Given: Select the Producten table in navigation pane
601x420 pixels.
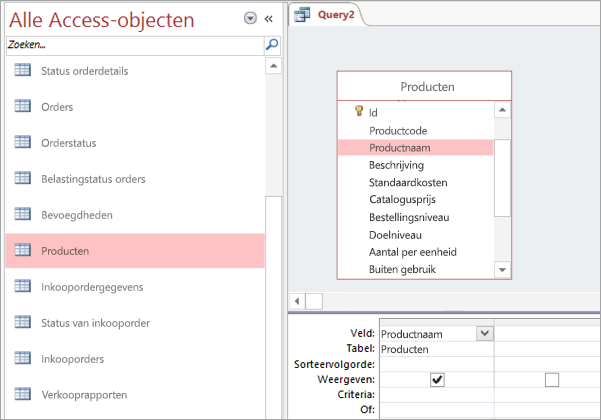Looking at the screenshot, I should click(x=135, y=251).
